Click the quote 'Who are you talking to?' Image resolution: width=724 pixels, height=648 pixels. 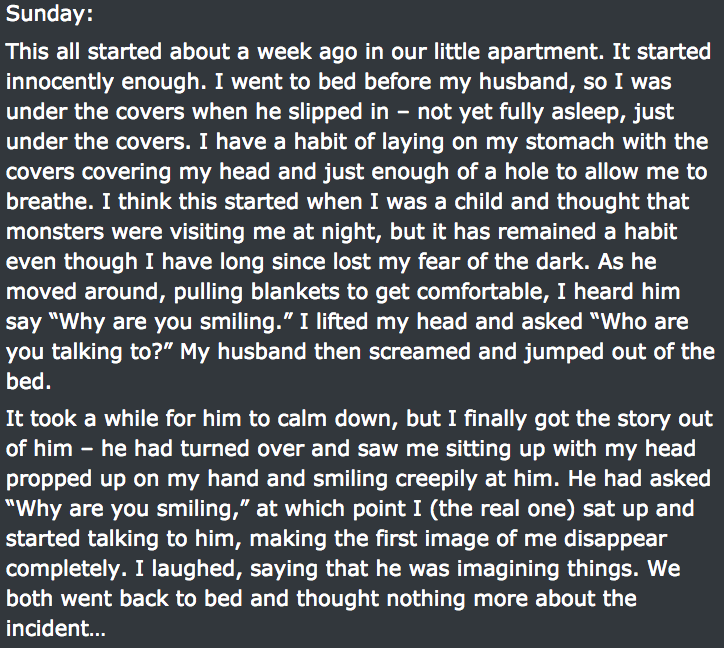pos(347,337)
